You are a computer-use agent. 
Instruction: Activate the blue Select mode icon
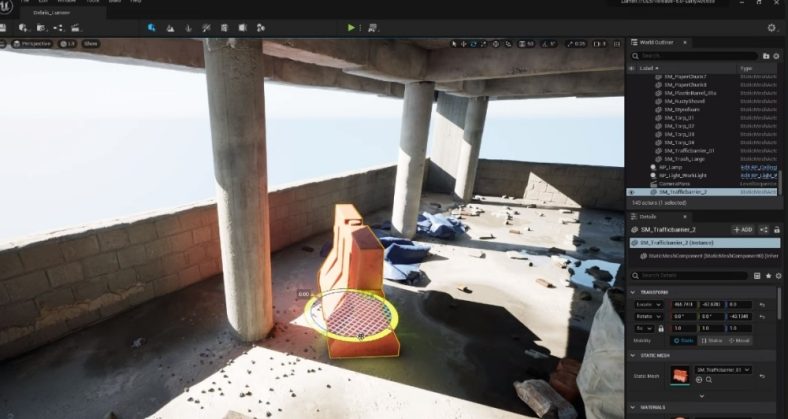[152, 28]
